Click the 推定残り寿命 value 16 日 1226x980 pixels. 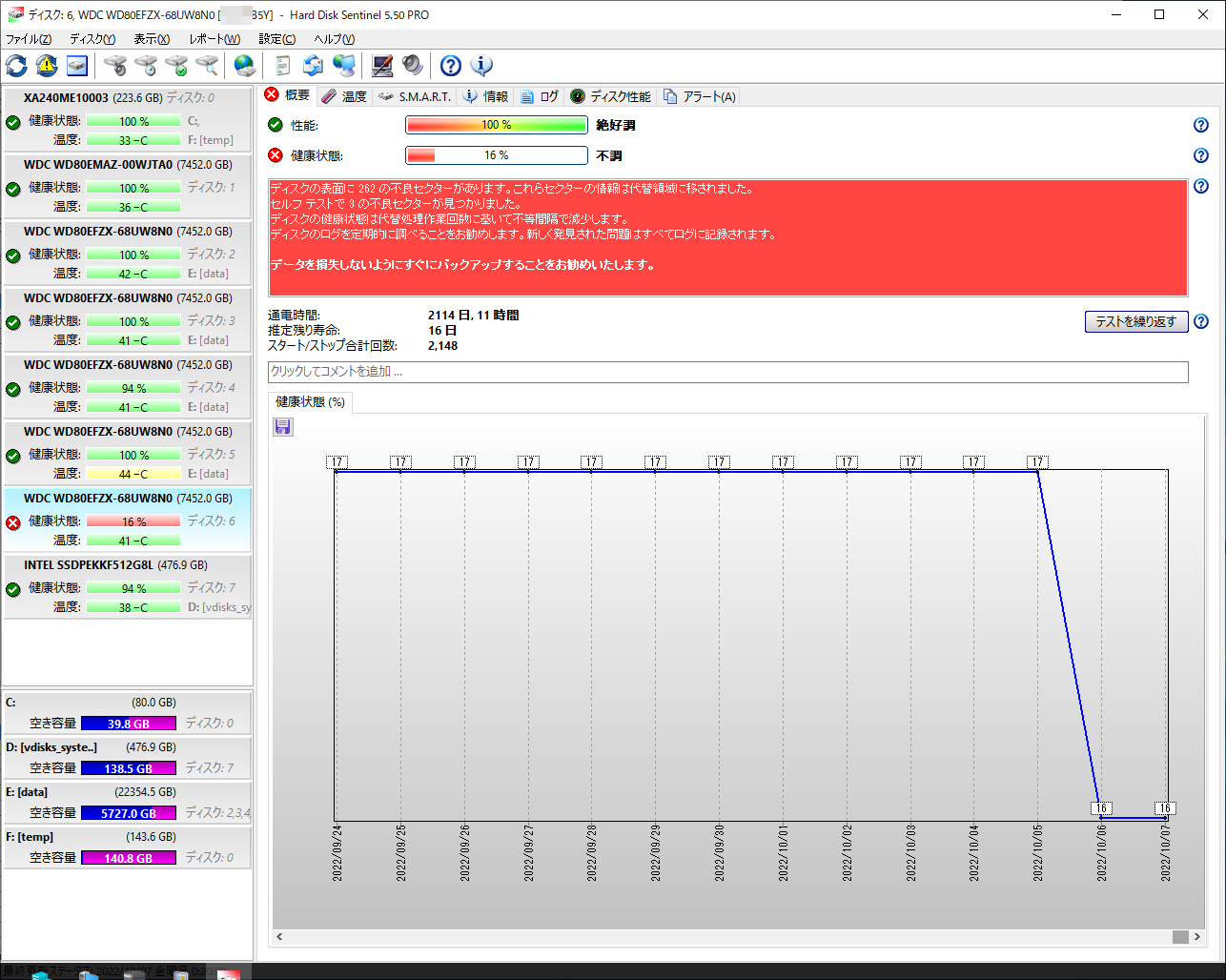coord(441,330)
